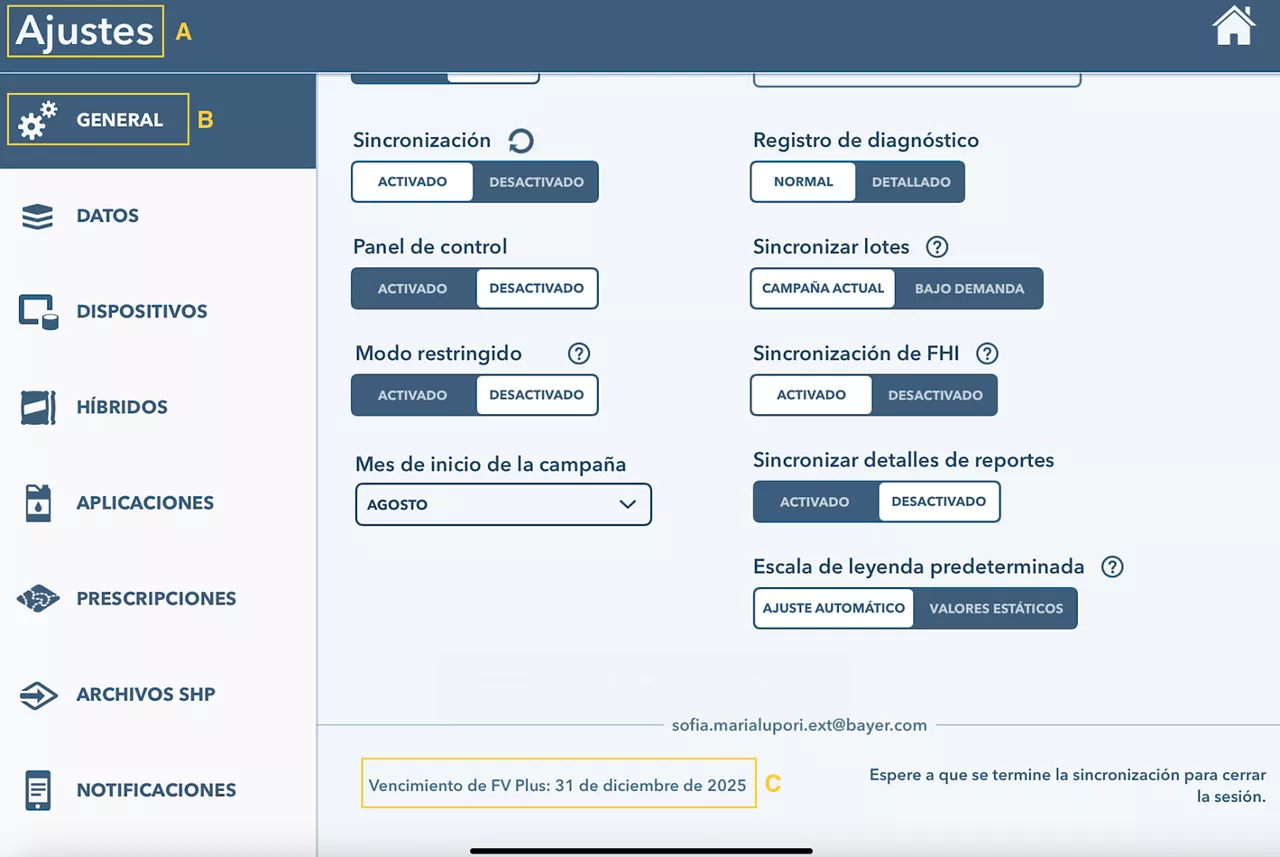Screen dimensions: 1280x857
Task: Choose Valores Estáticos for escala de leyenda
Action: point(995,608)
